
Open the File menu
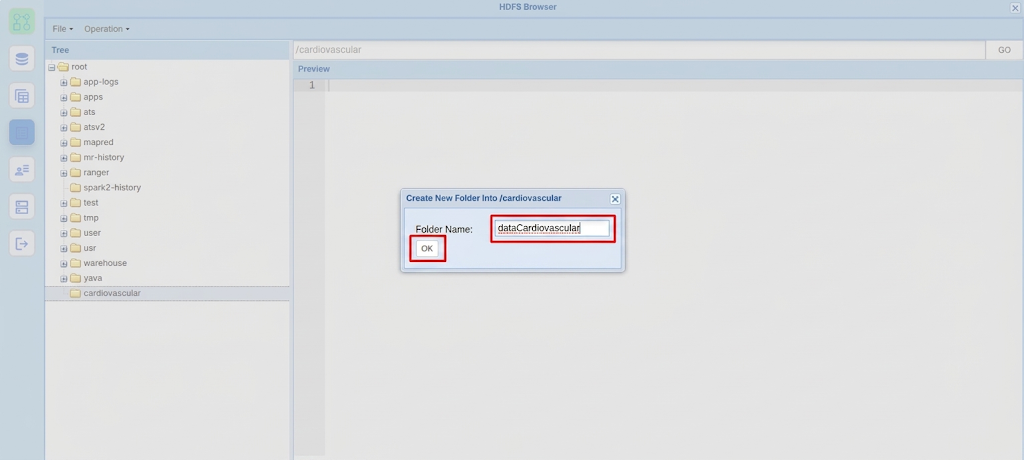(x=63, y=29)
